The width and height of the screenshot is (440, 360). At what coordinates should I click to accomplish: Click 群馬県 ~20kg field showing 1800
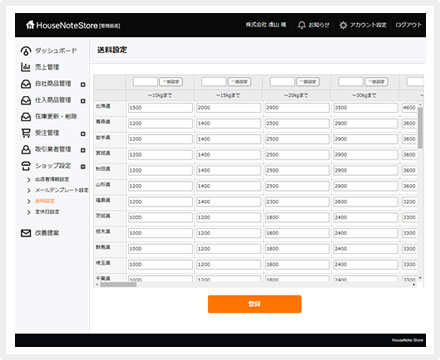coord(297,249)
